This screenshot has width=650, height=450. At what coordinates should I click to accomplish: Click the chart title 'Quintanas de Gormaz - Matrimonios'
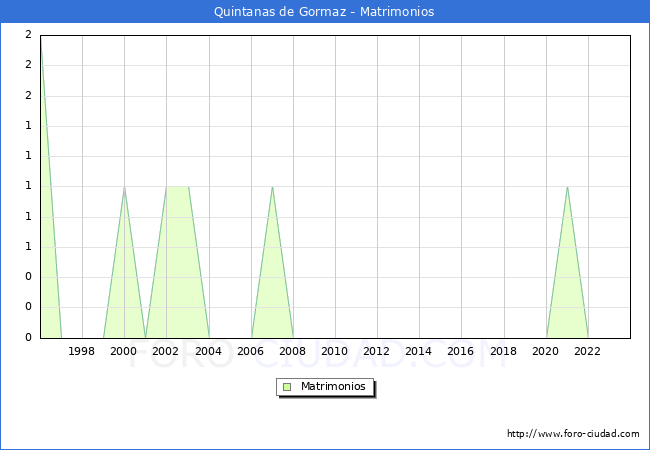coord(324,12)
